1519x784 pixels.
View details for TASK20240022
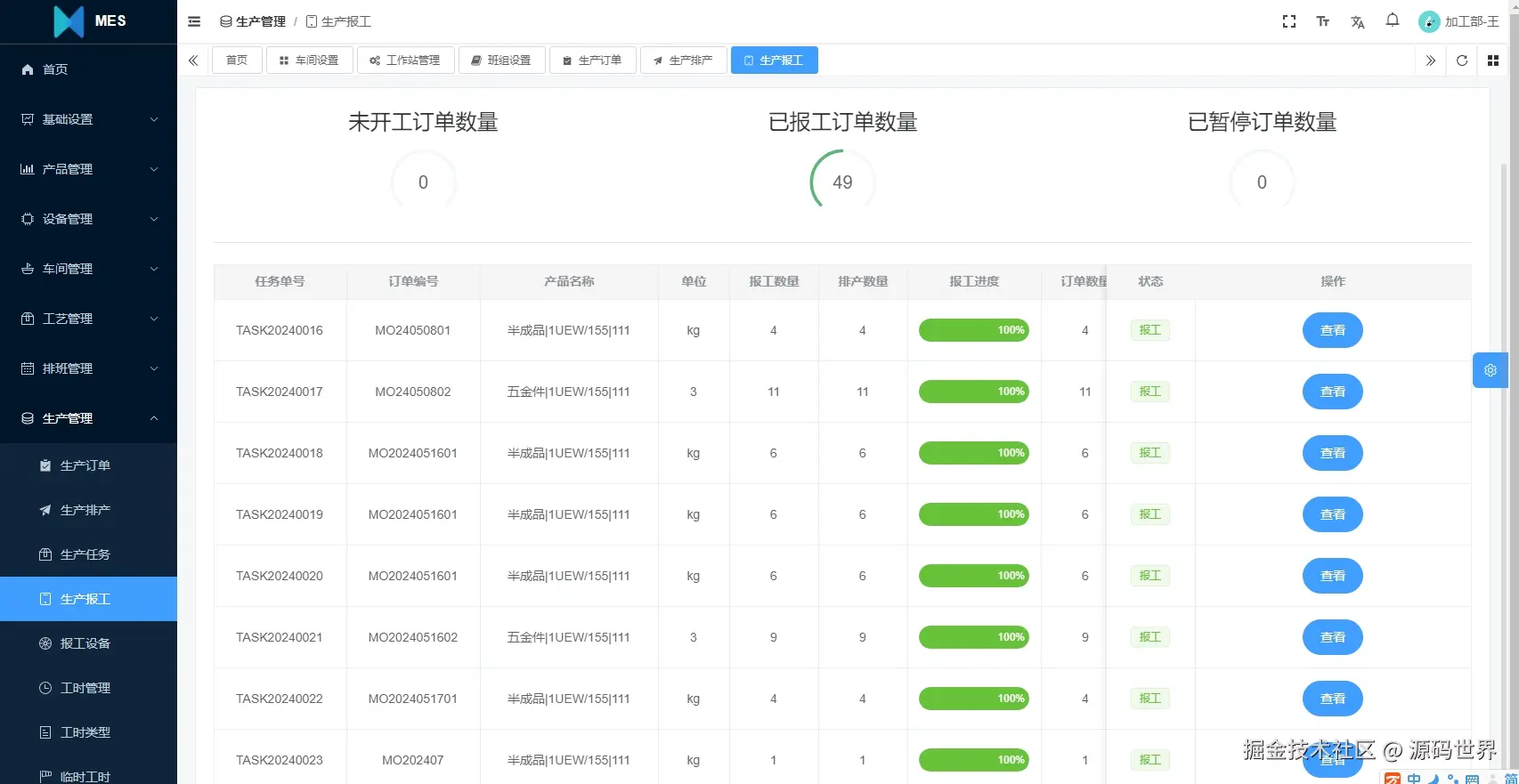(x=1332, y=699)
